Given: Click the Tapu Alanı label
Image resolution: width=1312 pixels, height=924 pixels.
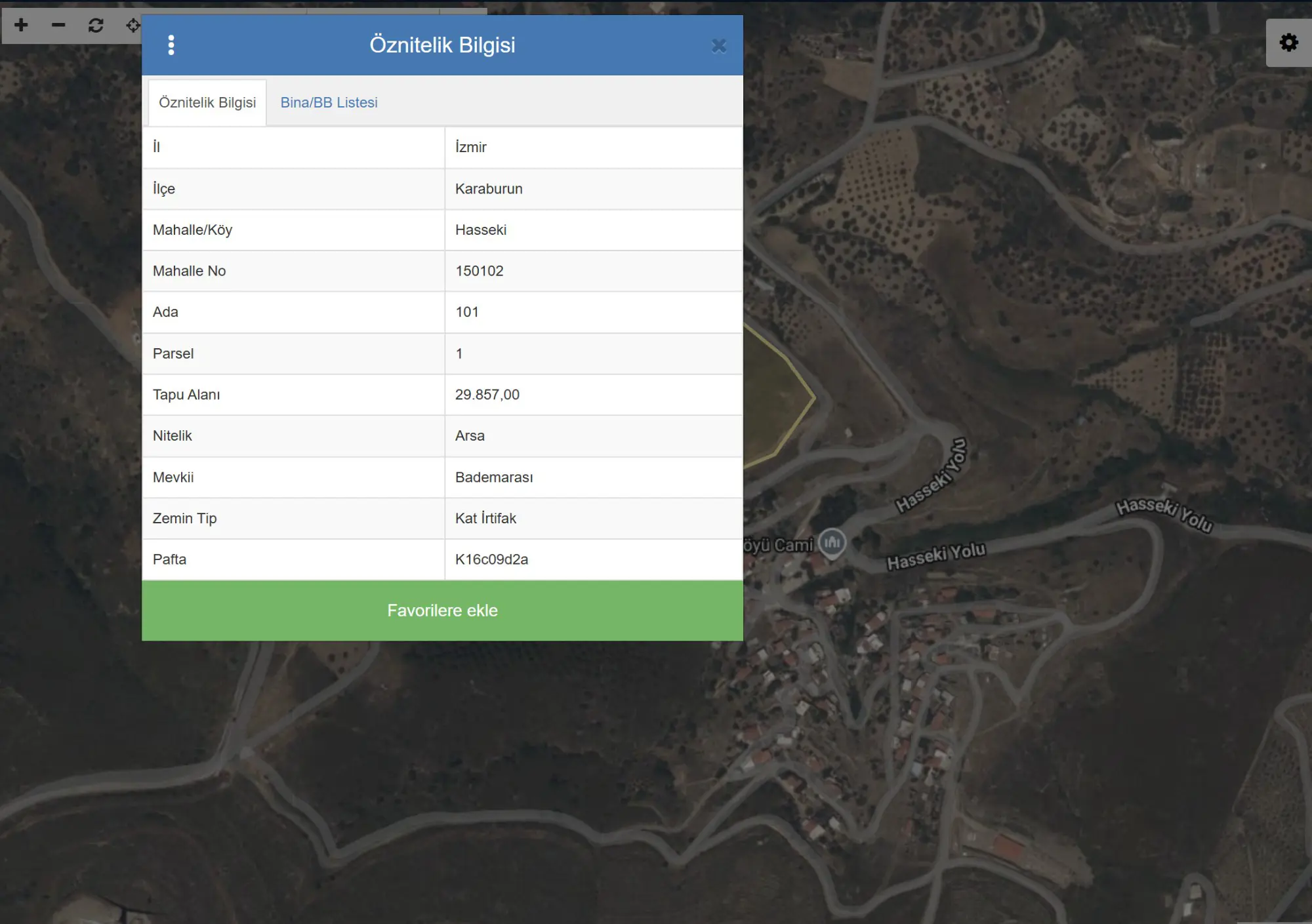Looking at the screenshot, I should (186, 395).
